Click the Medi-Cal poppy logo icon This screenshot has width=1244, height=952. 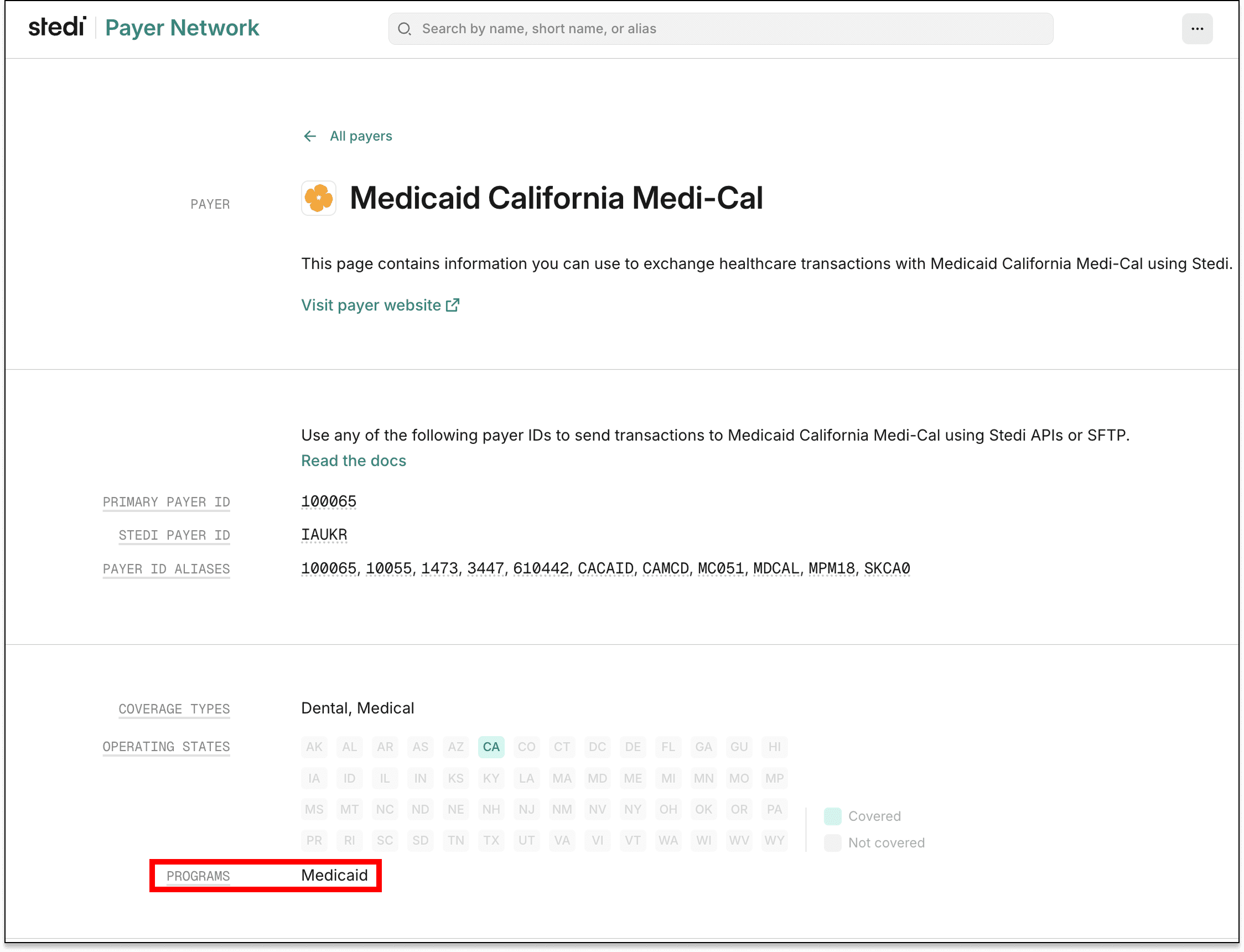click(x=318, y=198)
